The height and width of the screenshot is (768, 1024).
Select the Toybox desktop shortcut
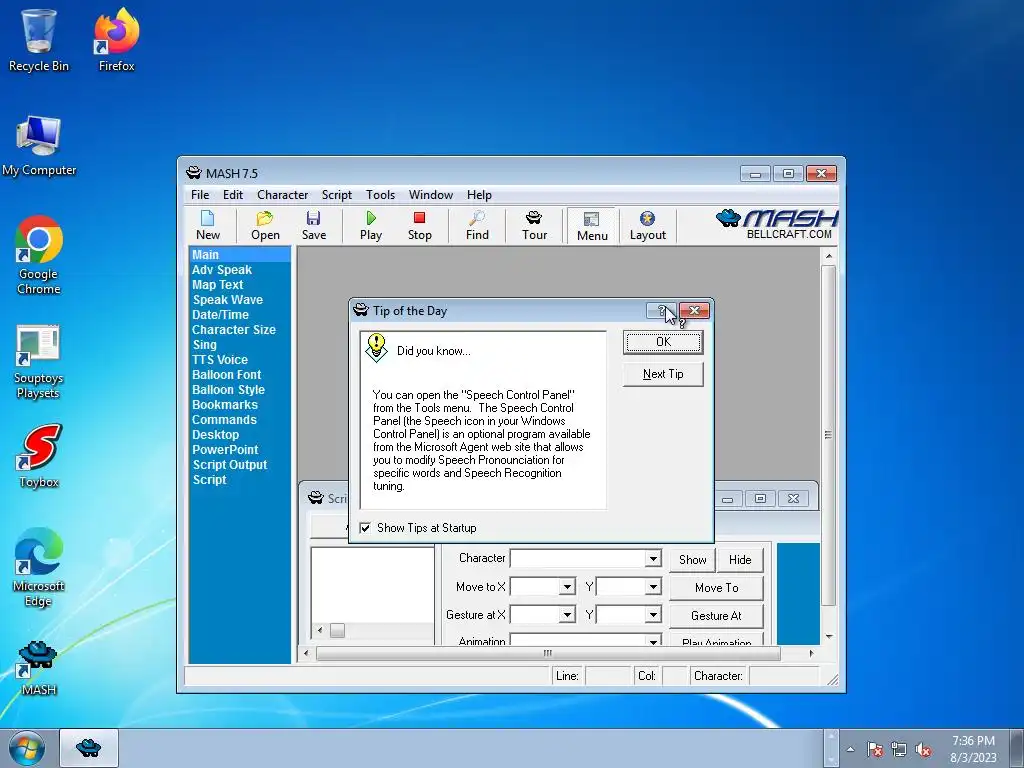39,456
